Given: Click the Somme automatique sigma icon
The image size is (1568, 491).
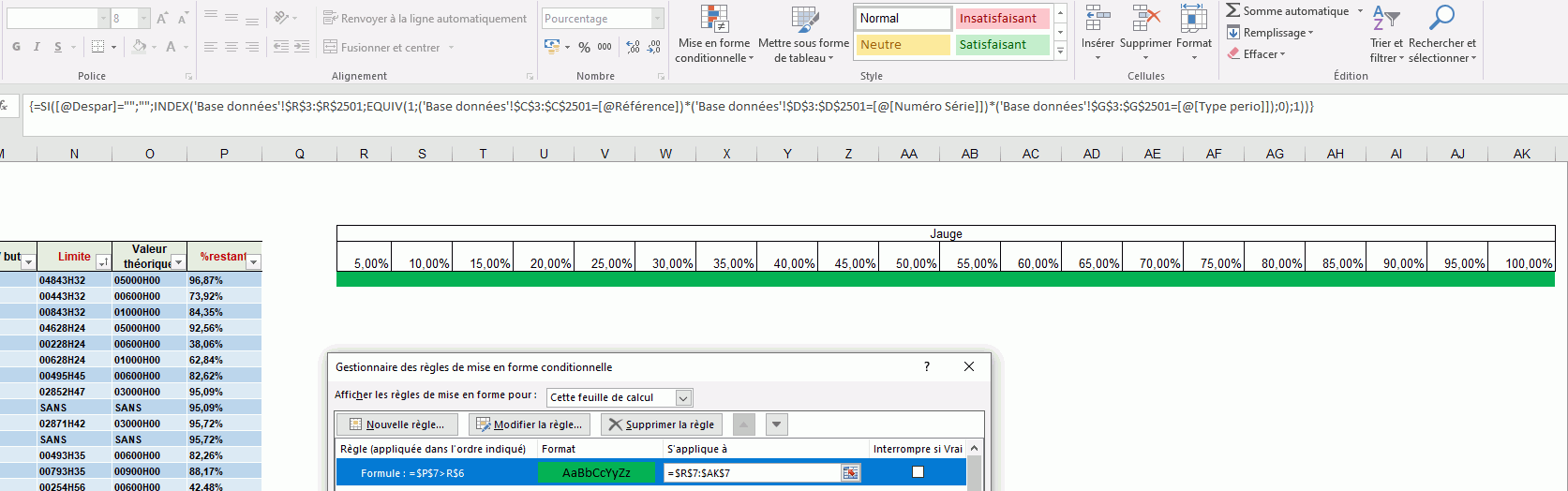Looking at the screenshot, I should [1233, 10].
